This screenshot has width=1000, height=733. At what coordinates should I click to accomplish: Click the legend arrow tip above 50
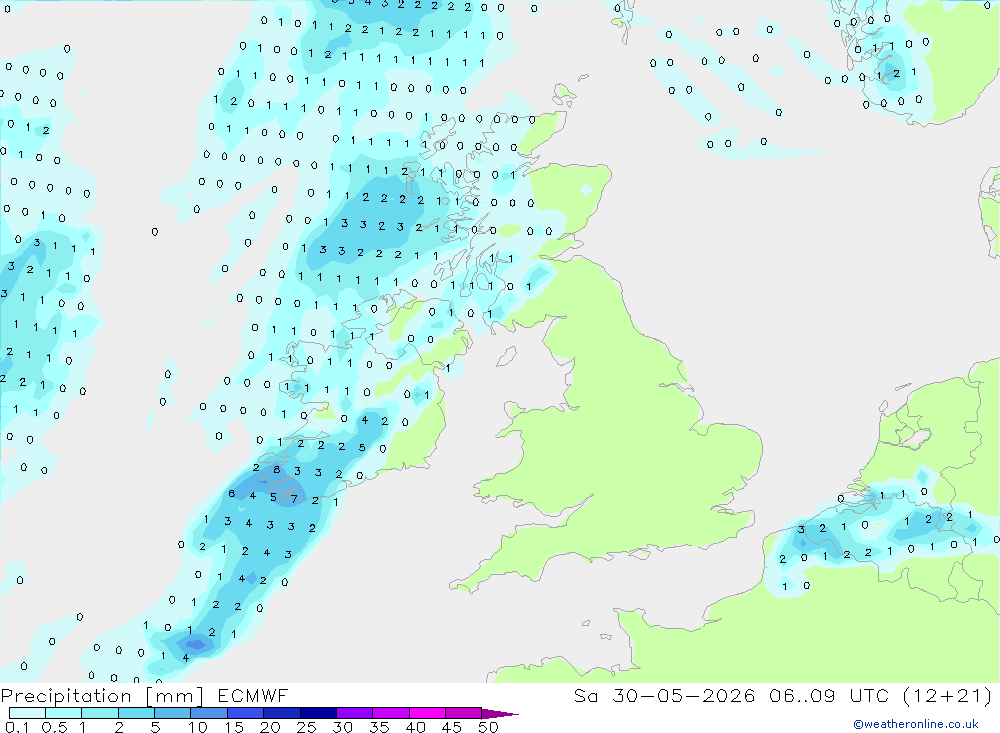click(500, 714)
